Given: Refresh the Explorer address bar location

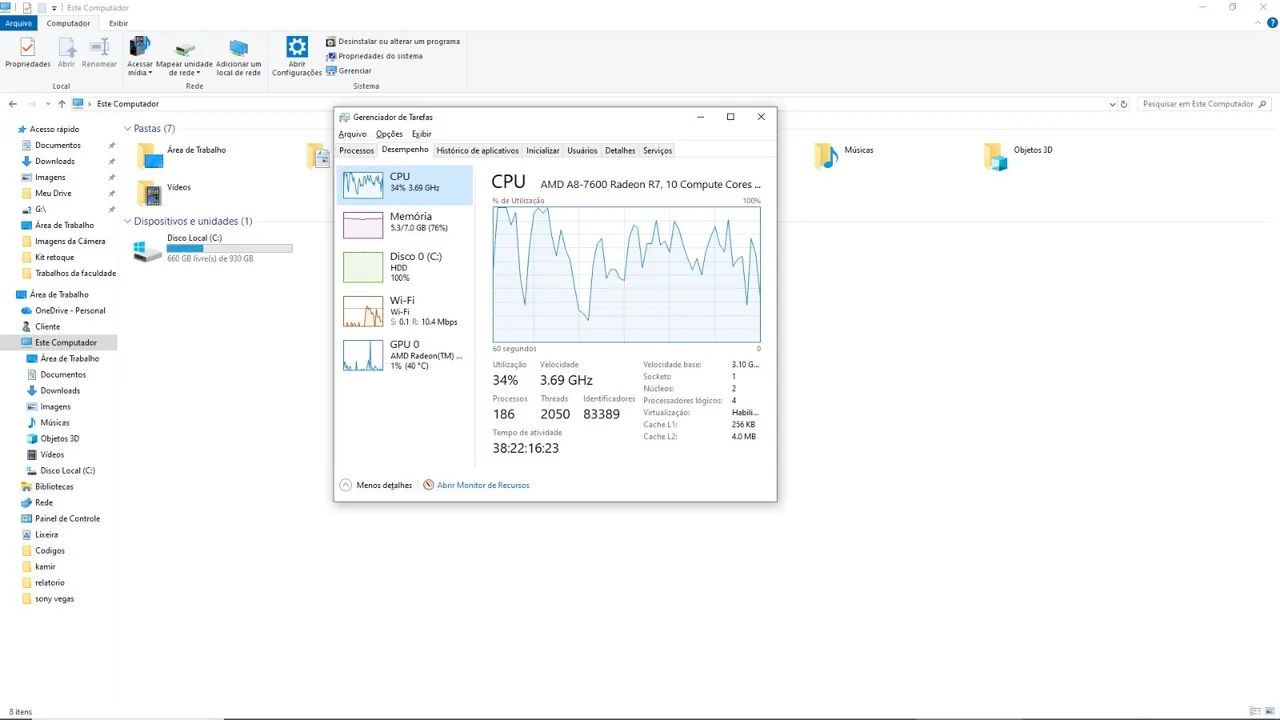Looking at the screenshot, I should [x=1124, y=104].
